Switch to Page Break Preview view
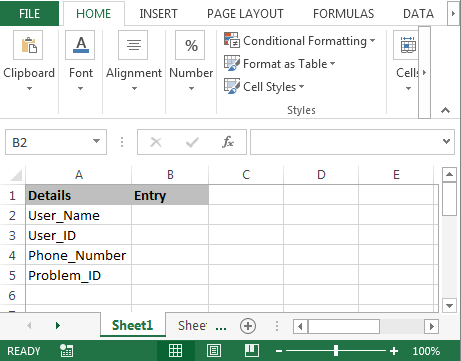 tap(252, 351)
